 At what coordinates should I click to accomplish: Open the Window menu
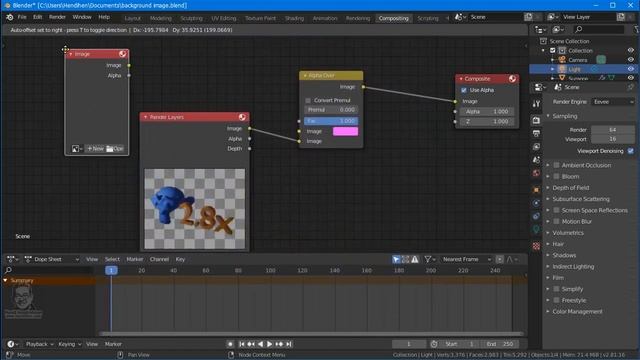tap(82, 17)
